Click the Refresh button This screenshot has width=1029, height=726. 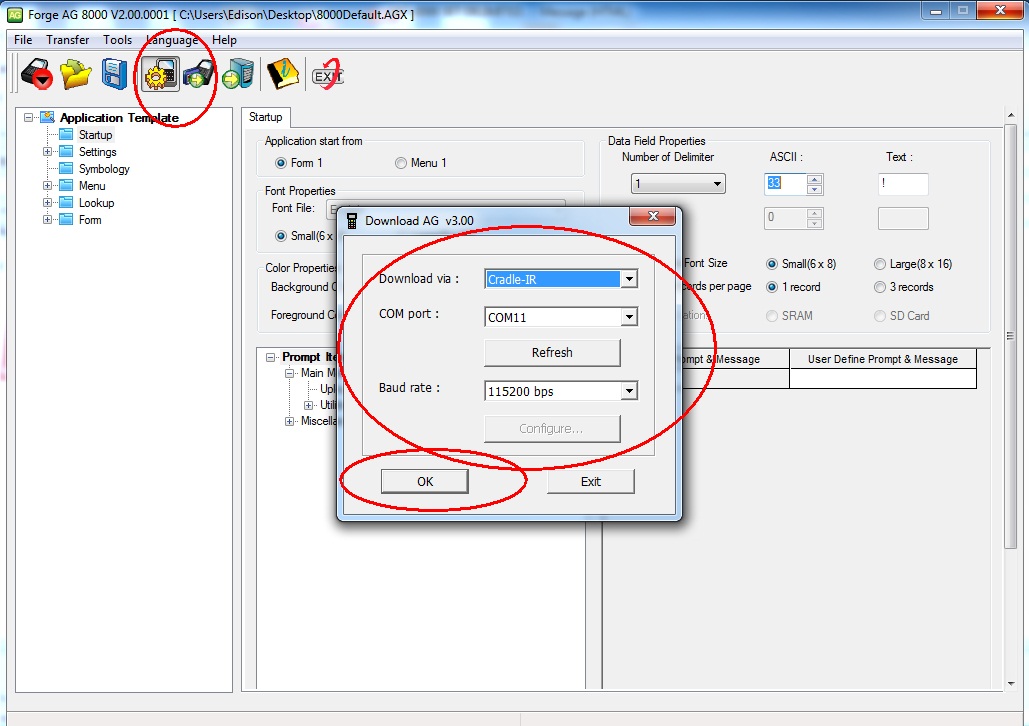pyautogui.click(x=552, y=353)
